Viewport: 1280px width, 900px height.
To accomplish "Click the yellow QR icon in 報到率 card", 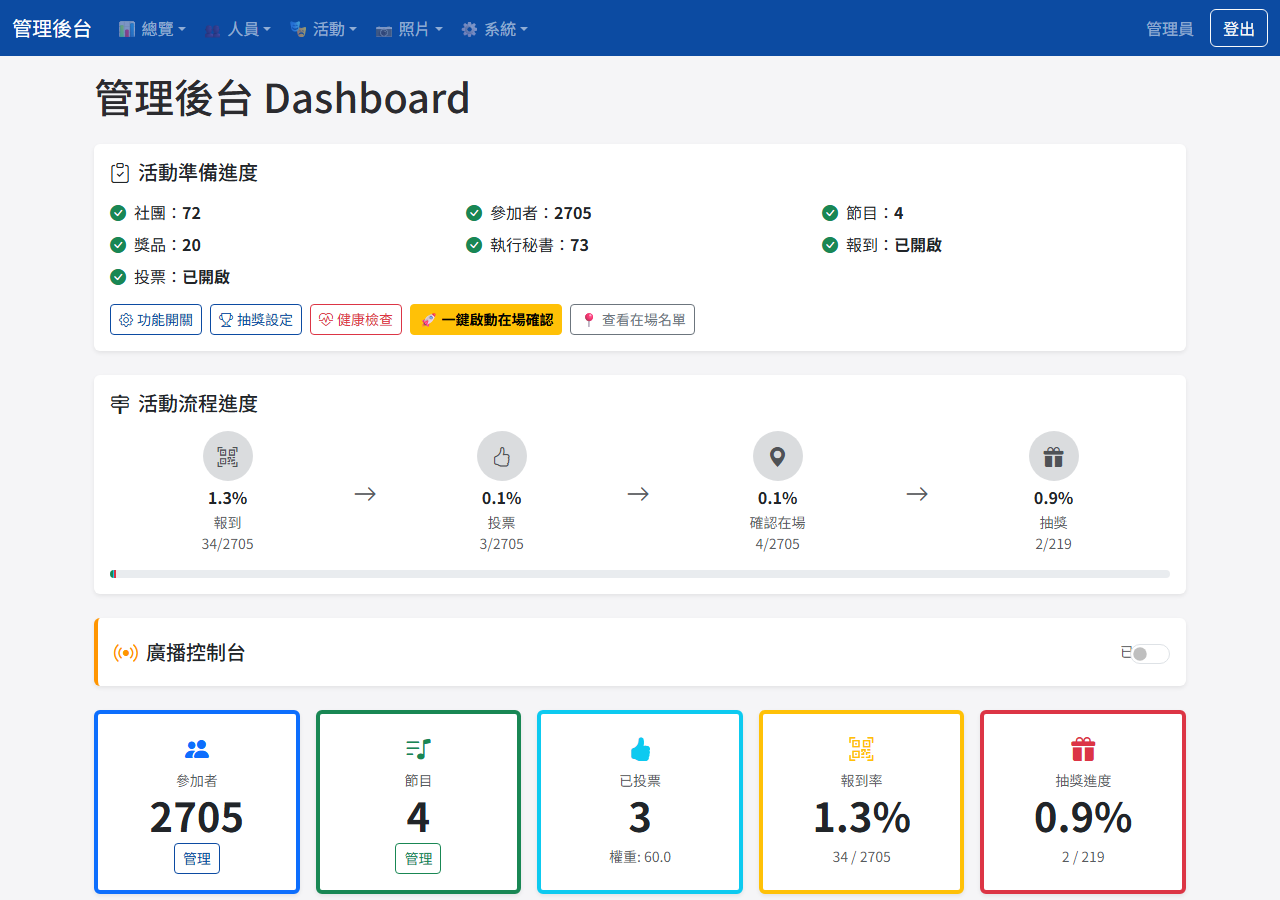I will coord(861,749).
